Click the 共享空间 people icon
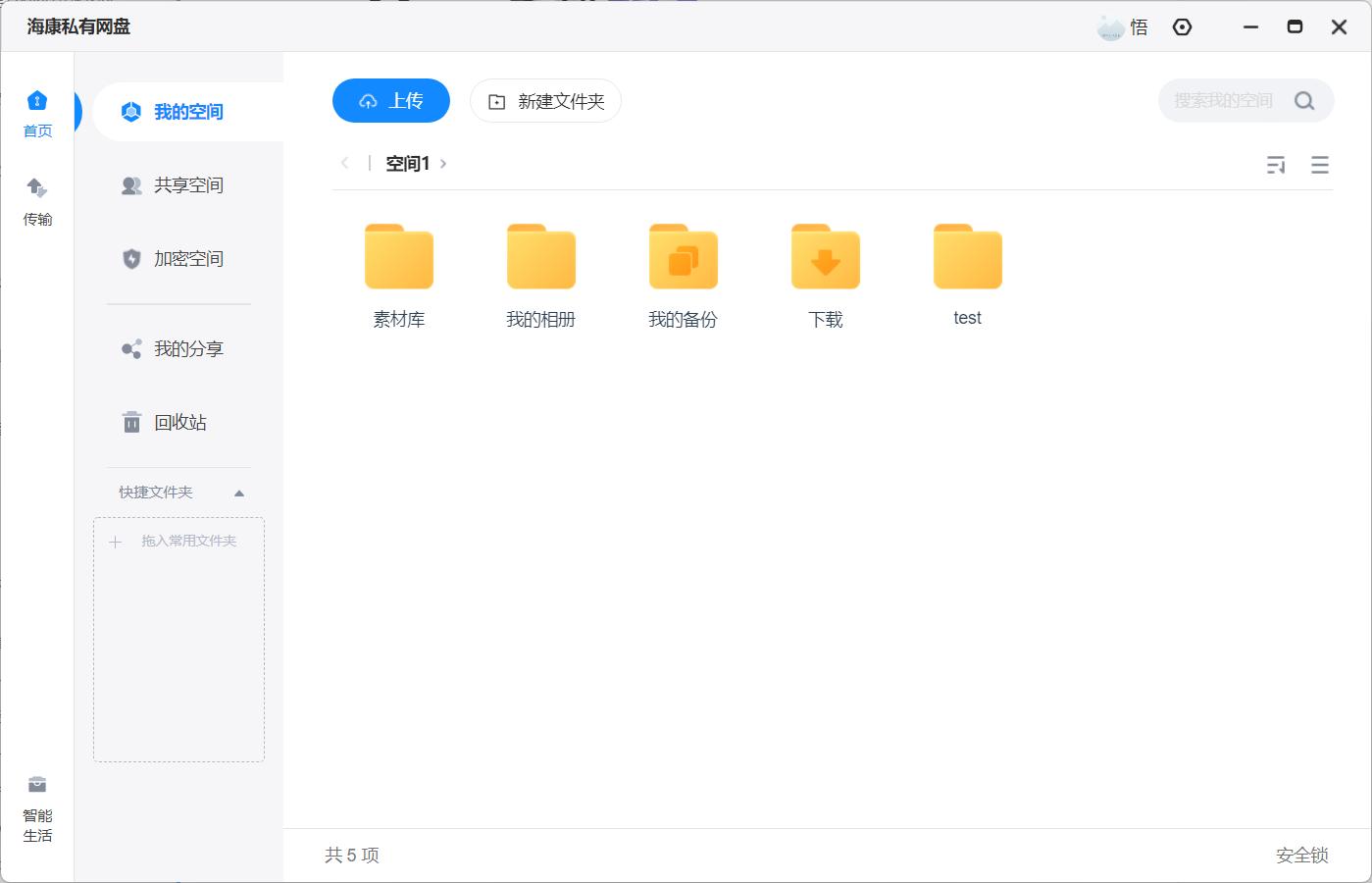Image resolution: width=1372 pixels, height=883 pixels. (131, 185)
